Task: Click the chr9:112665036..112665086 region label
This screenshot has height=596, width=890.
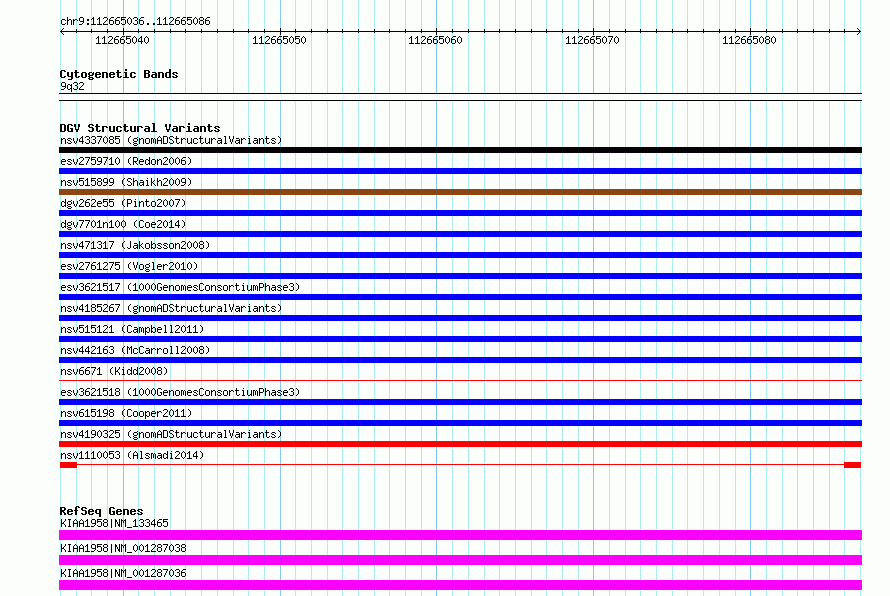Action: (135, 22)
